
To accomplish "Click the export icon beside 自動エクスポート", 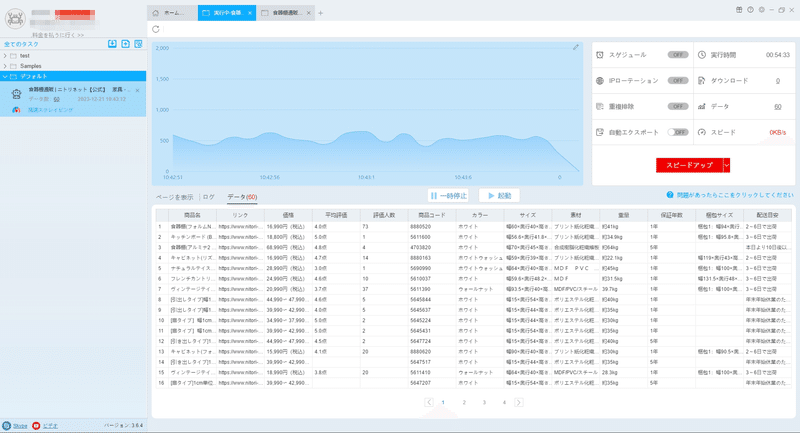I will point(600,132).
